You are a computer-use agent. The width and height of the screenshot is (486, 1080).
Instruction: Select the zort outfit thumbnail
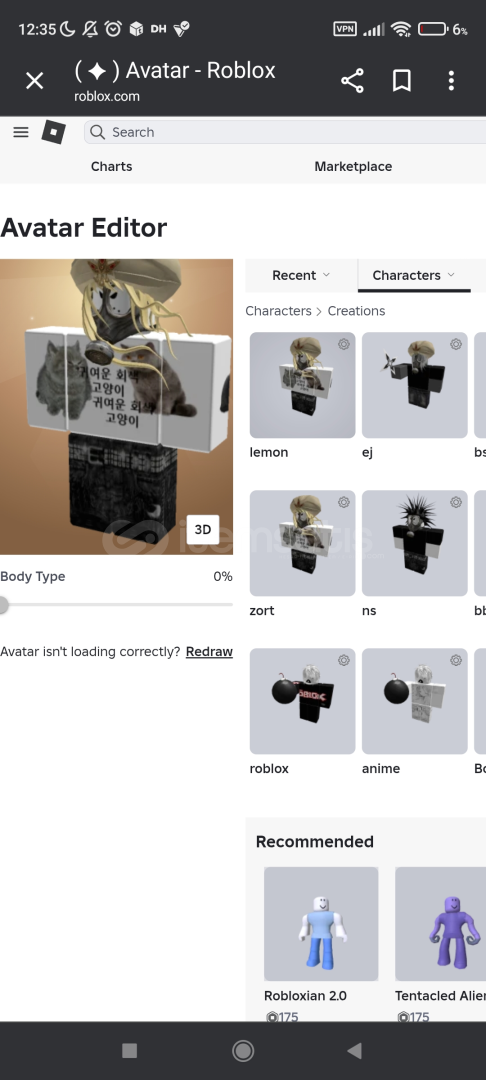(x=302, y=543)
